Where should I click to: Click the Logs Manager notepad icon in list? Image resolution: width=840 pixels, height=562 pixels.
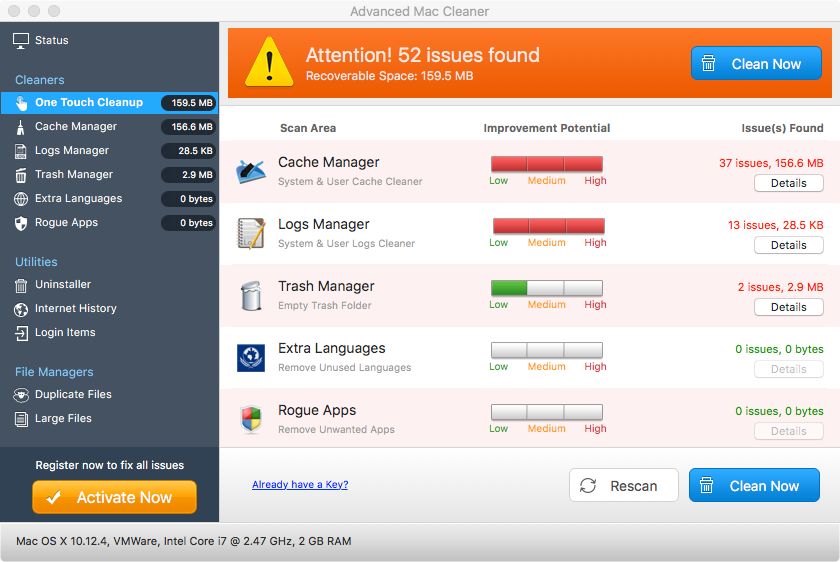(x=251, y=234)
